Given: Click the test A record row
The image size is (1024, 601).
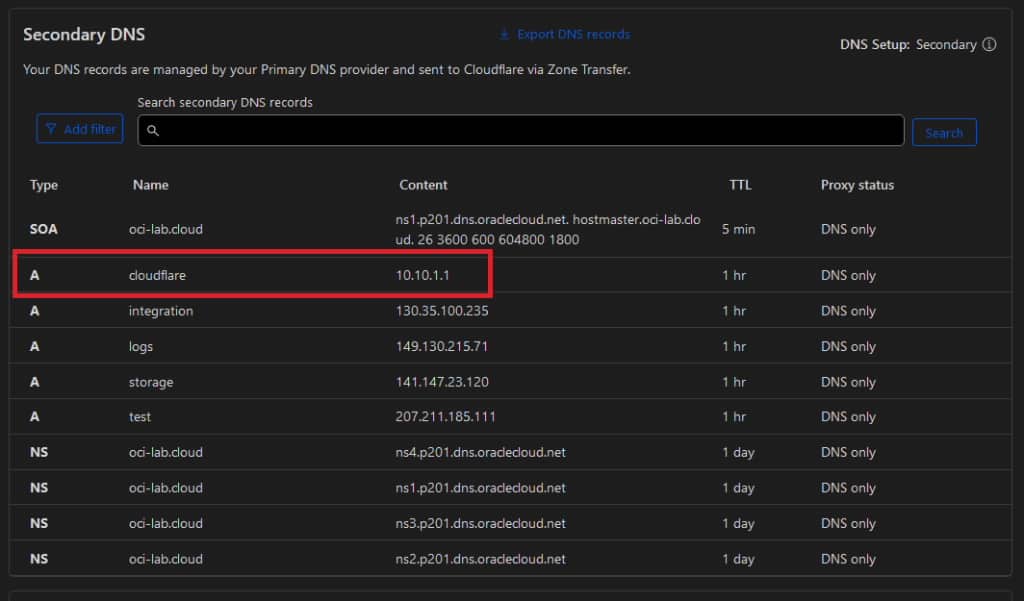Looking at the screenshot, I should coord(250,417).
